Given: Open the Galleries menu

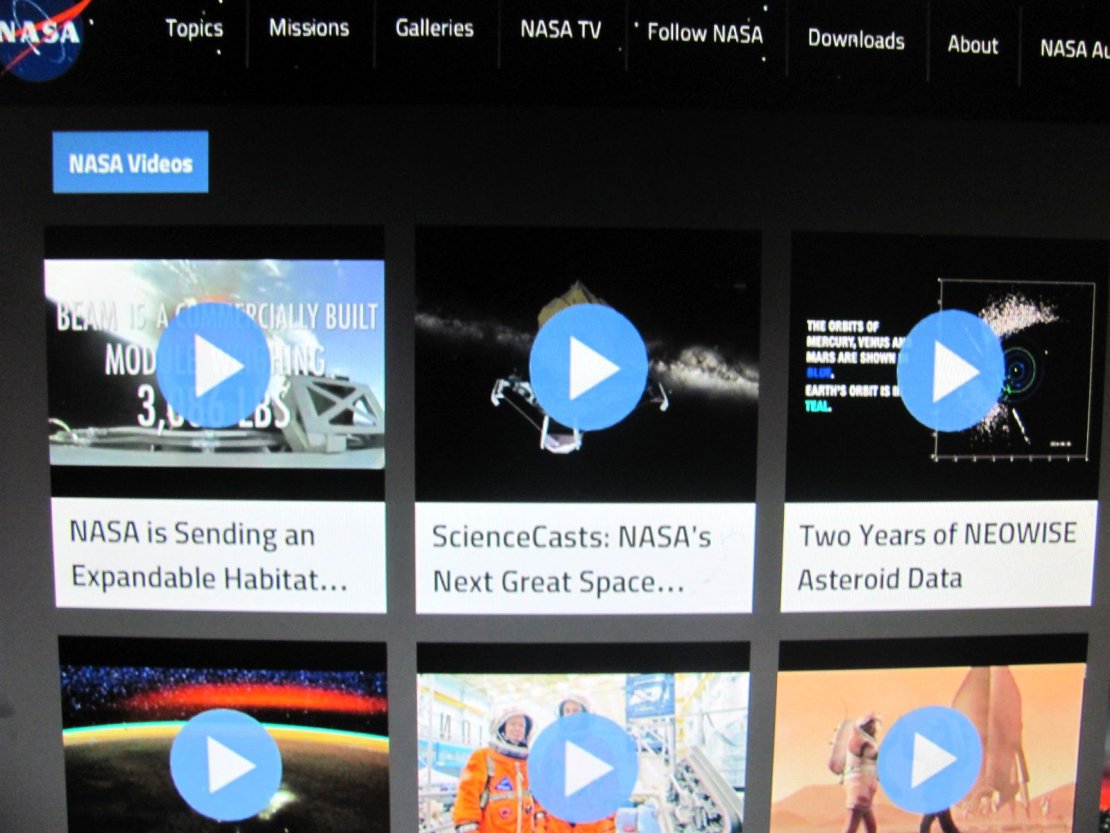Looking at the screenshot, I should click(x=434, y=28).
